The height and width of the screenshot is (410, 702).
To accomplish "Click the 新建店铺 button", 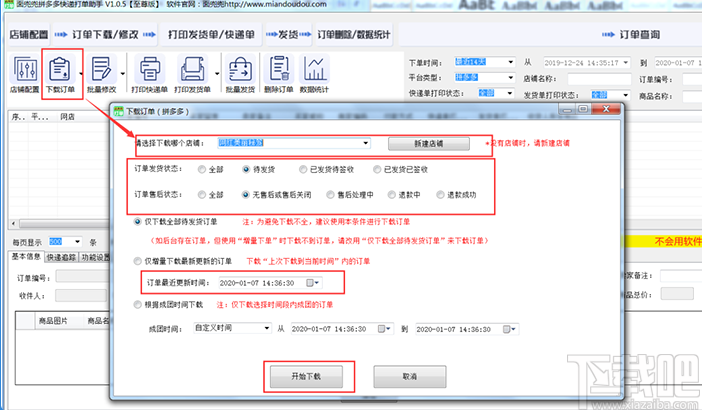I will pyautogui.click(x=429, y=144).
